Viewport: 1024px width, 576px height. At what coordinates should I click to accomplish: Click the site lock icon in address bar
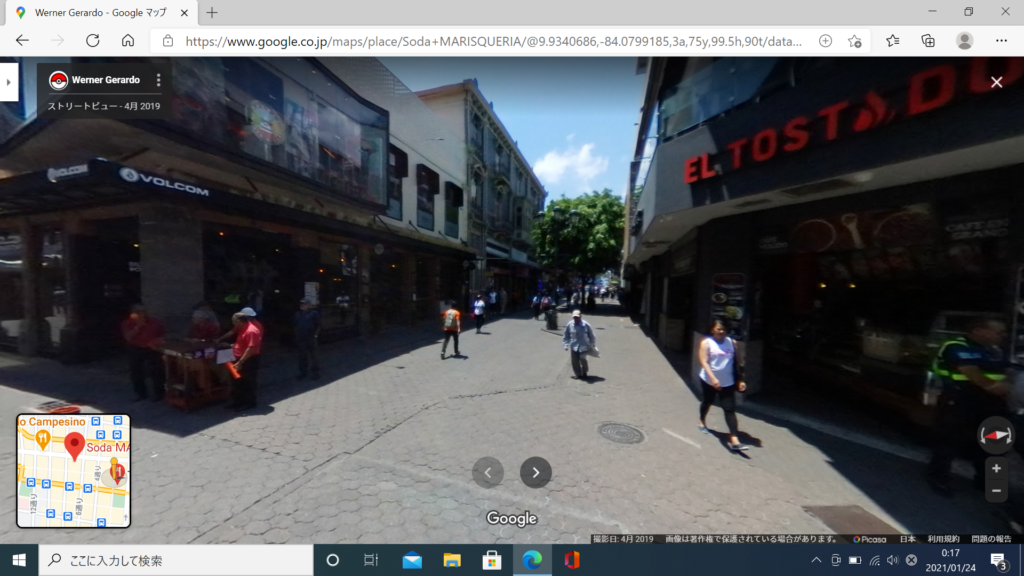click(x=168, y=41)
